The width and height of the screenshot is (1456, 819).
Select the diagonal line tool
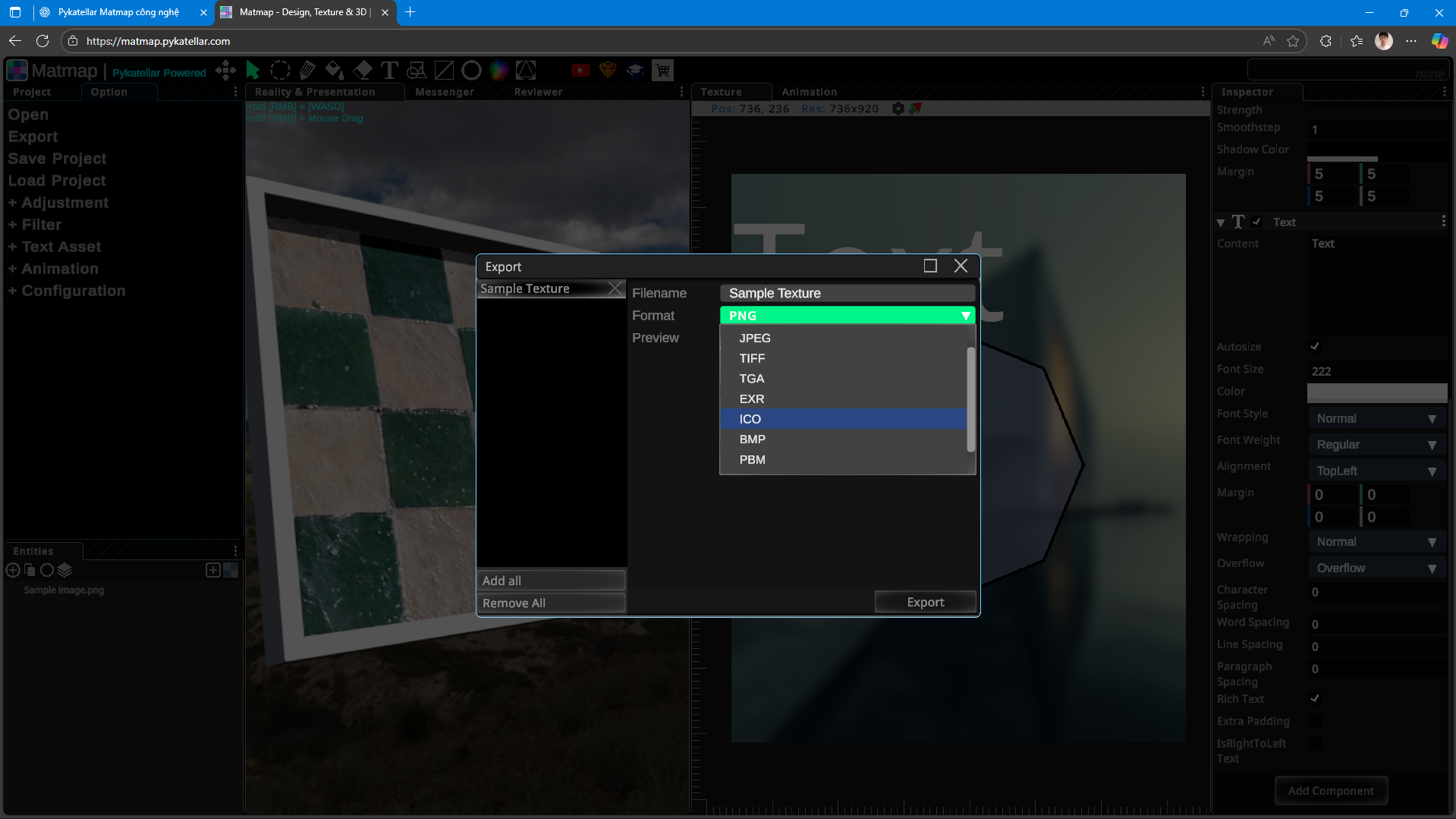[x=444, y=71]
